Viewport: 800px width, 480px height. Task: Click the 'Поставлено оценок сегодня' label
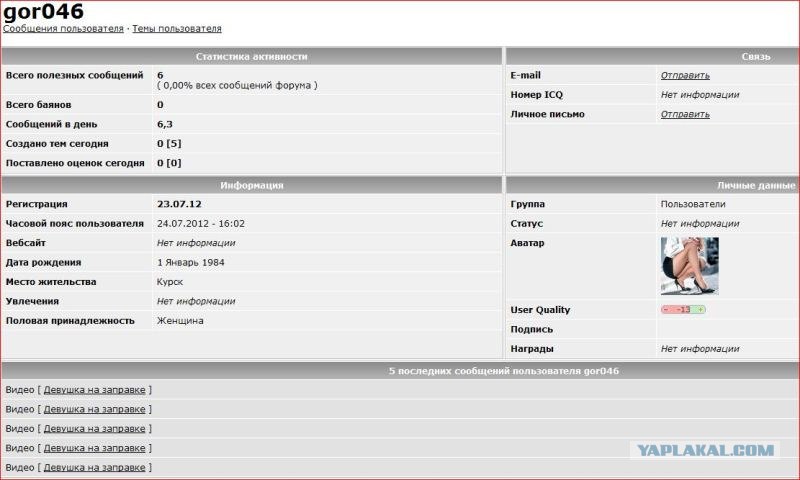coord(75,163)
